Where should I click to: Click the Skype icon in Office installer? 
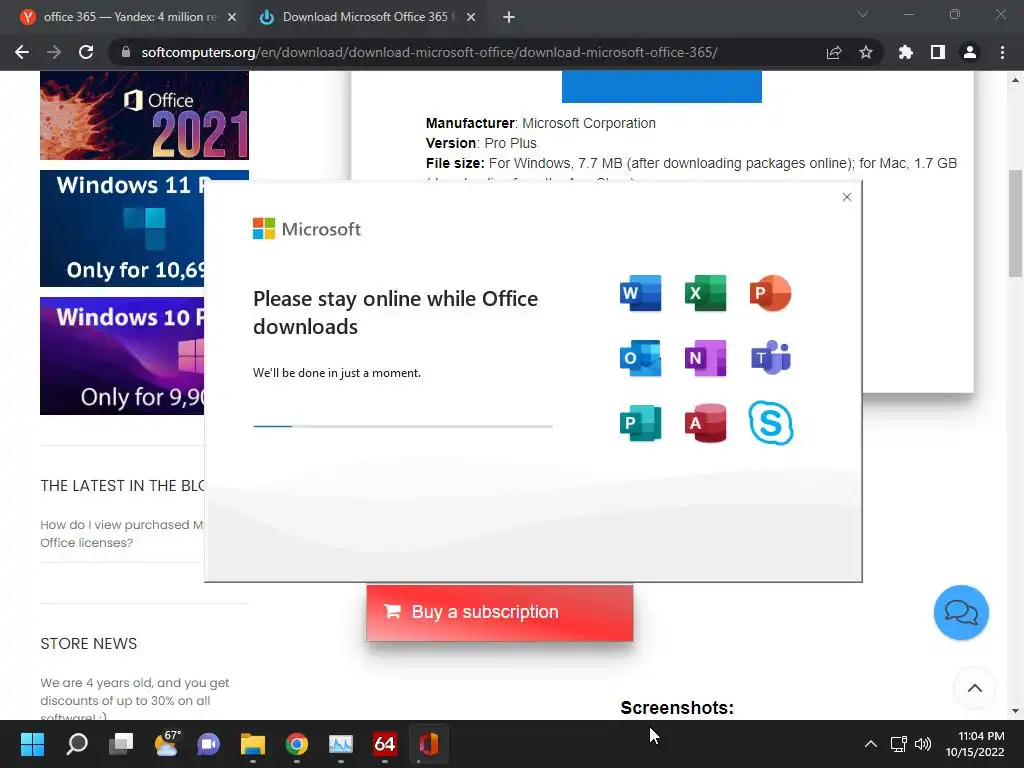[x=771, y=423]
